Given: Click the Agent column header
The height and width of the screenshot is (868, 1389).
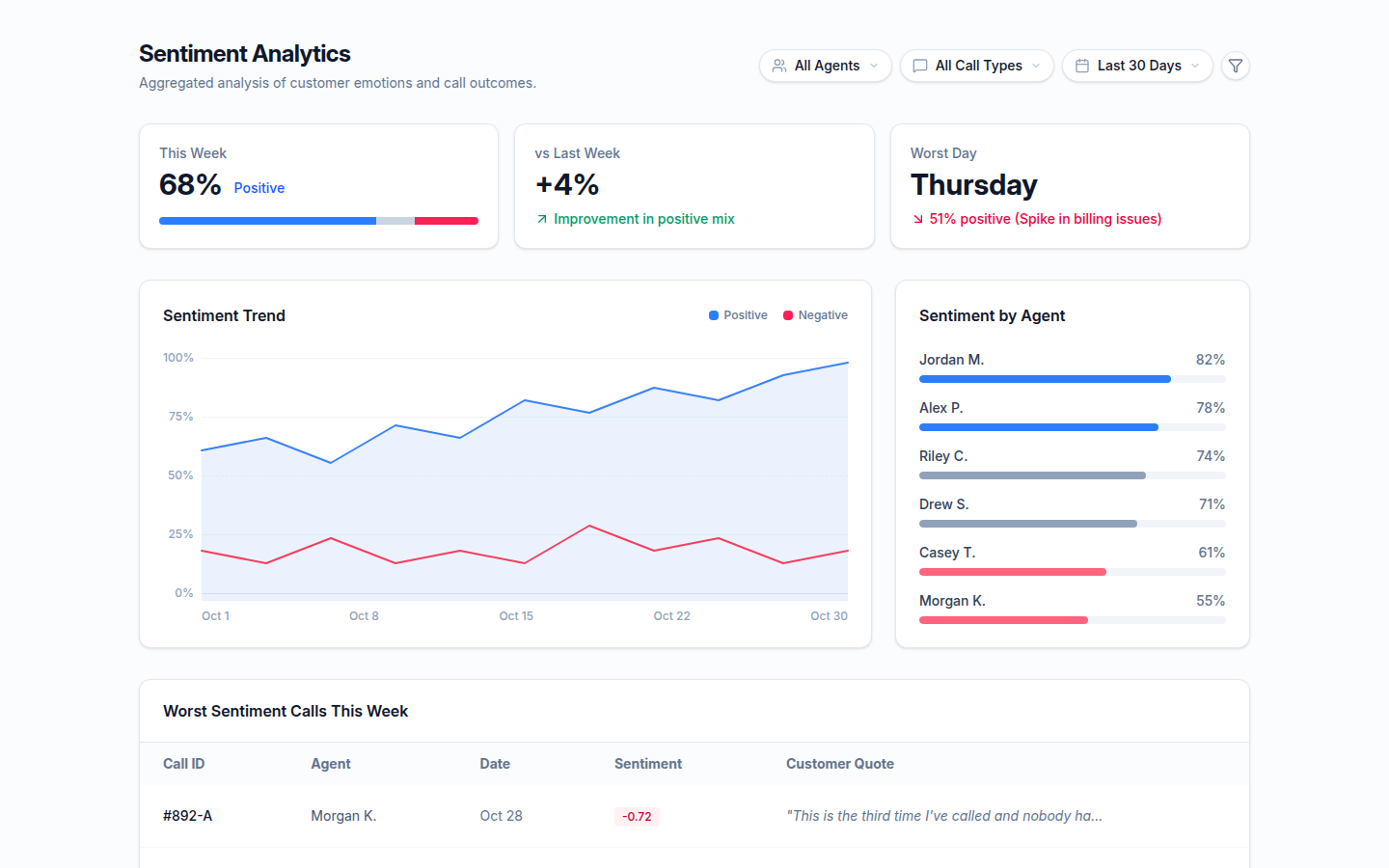Looking at the screenshot, I should click(331, 764).
